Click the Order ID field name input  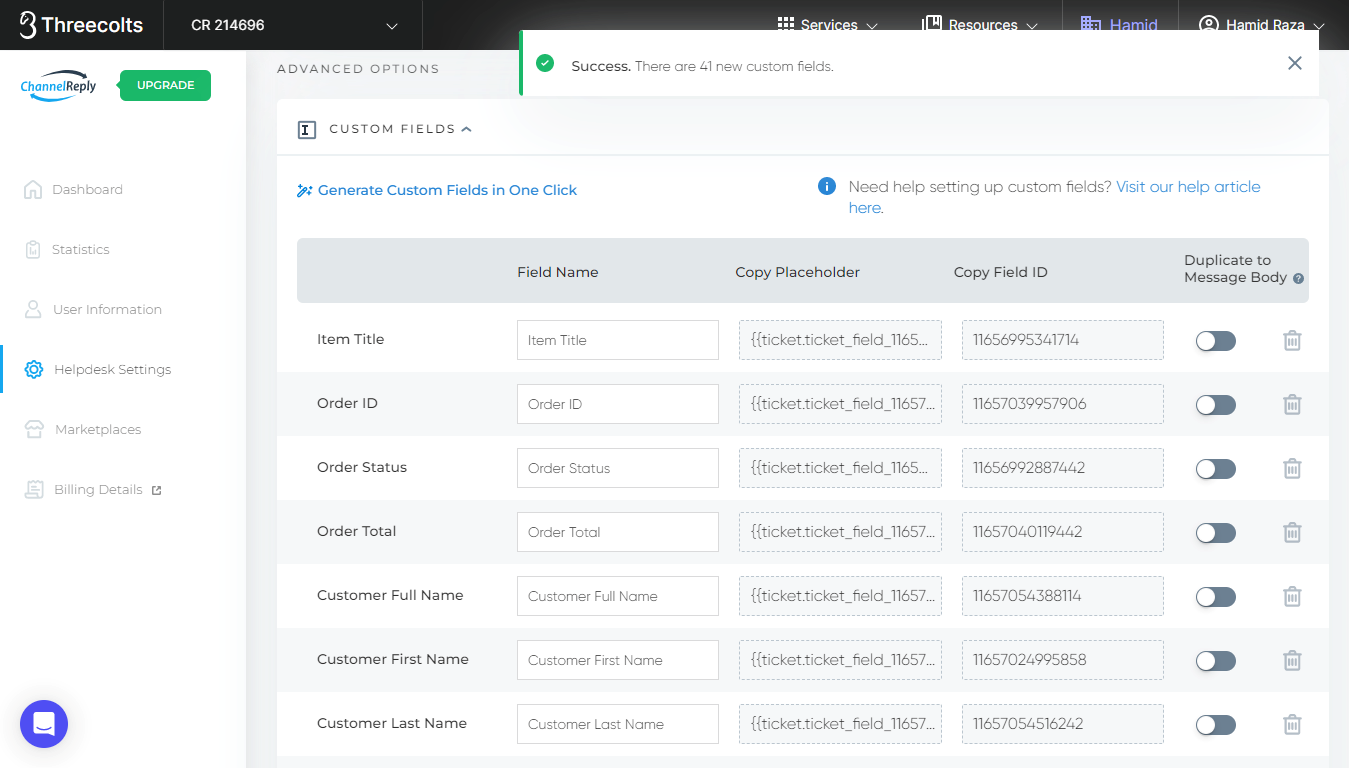[618, 404]
